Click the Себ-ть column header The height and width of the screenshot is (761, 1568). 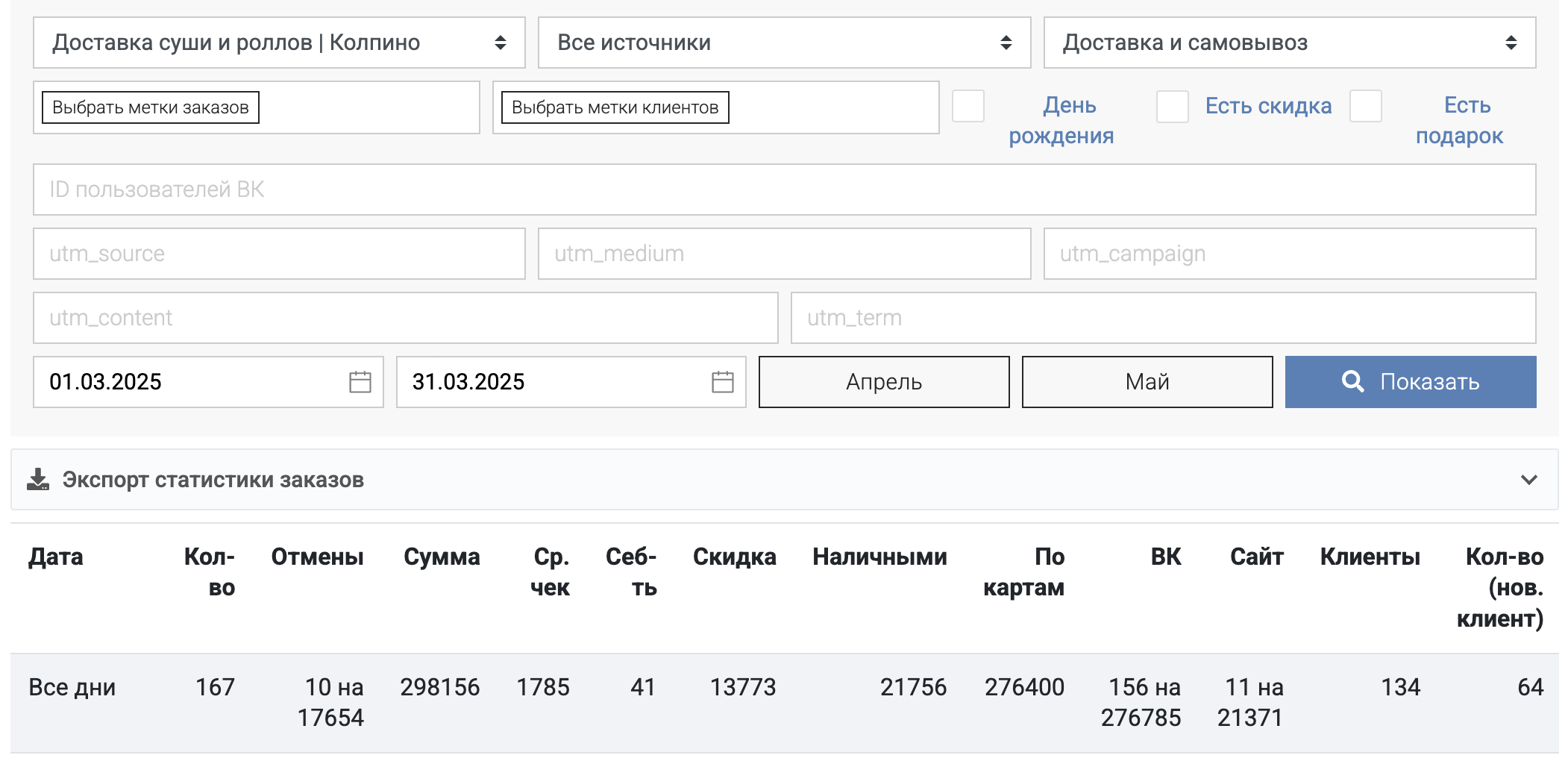point(631,572)
